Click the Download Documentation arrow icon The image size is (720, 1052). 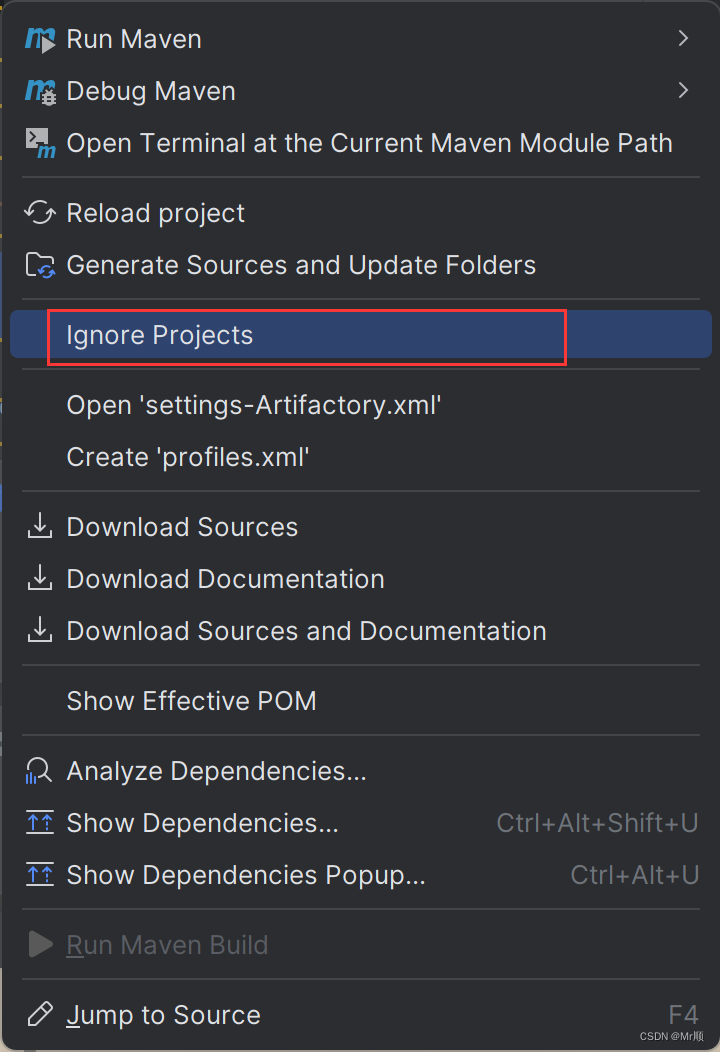pyautogui.click(x=38, y=578)
